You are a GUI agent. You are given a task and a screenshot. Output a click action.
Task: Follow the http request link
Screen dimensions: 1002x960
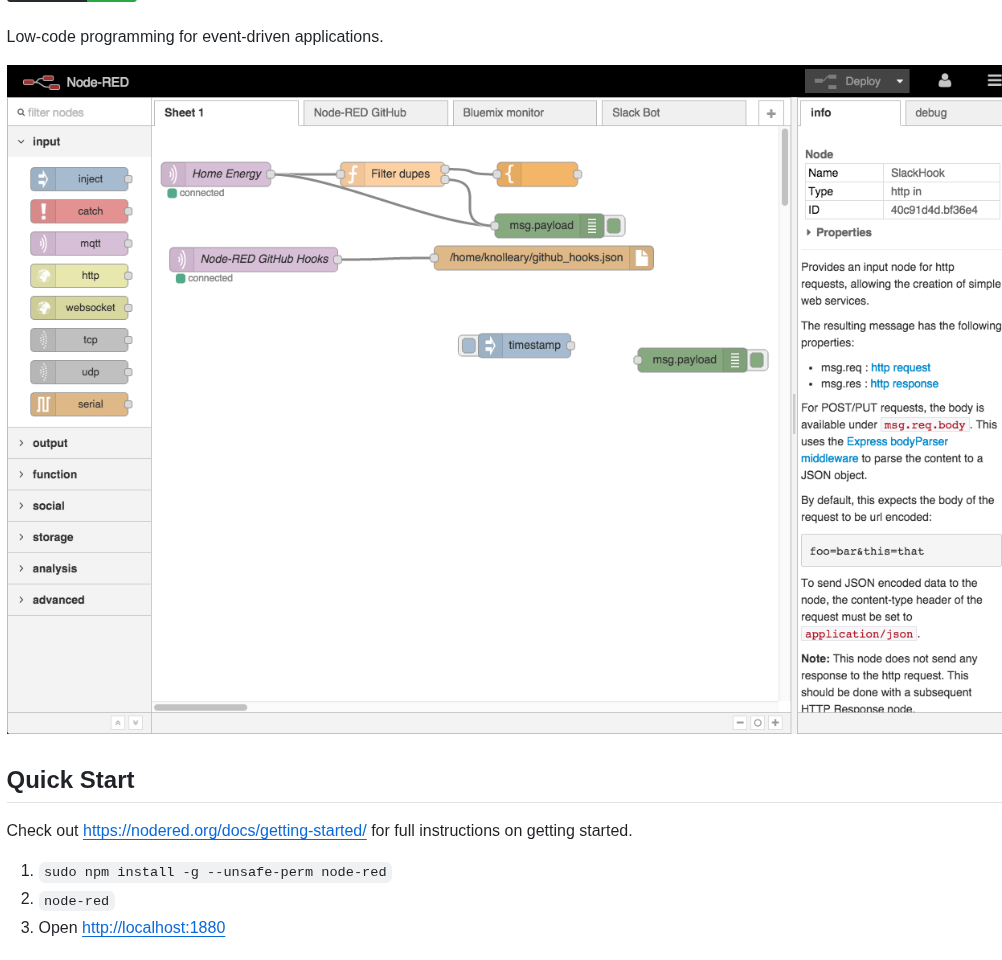(x=900, y=368)
